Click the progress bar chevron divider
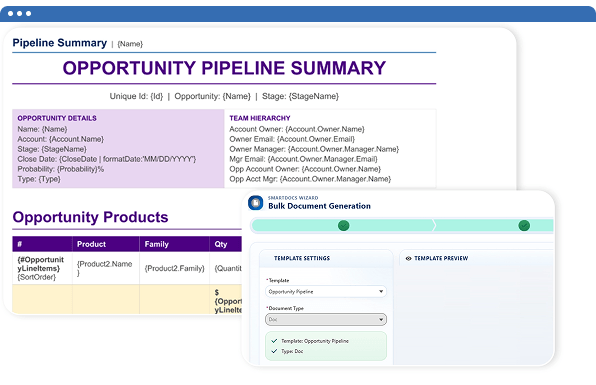 (x=434, y=225)
